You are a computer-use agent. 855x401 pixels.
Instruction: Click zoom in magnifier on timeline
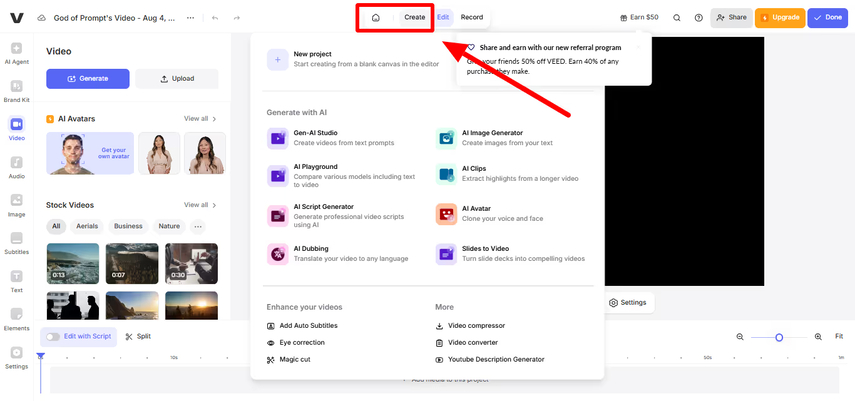818,337
